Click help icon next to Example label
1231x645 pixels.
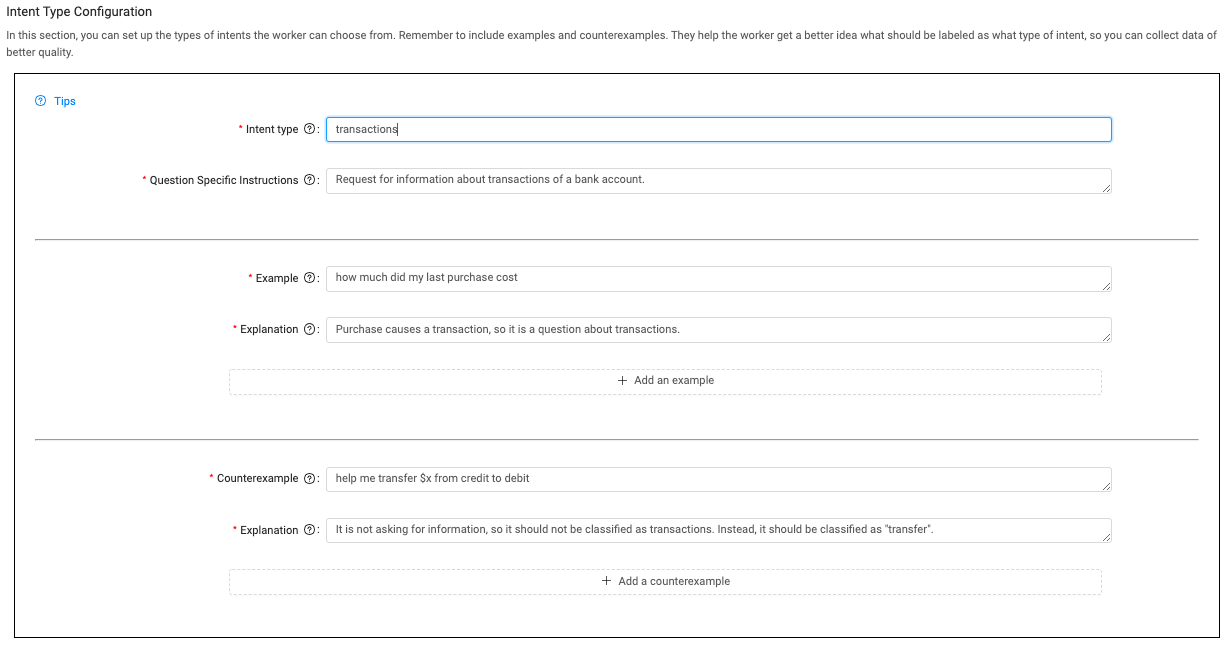tap(309, 278)
